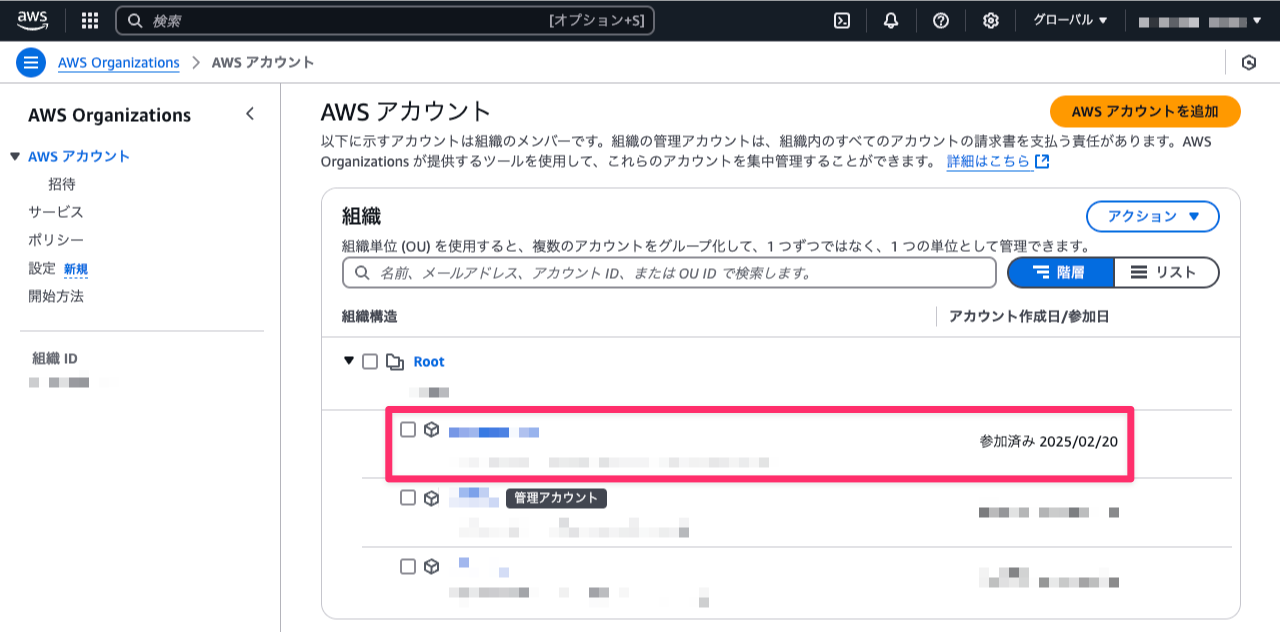Image resolution: width=1280 pixels, height=632 pixels.
Task: Open サービス in the sidebar
Action: coord(56,212)
